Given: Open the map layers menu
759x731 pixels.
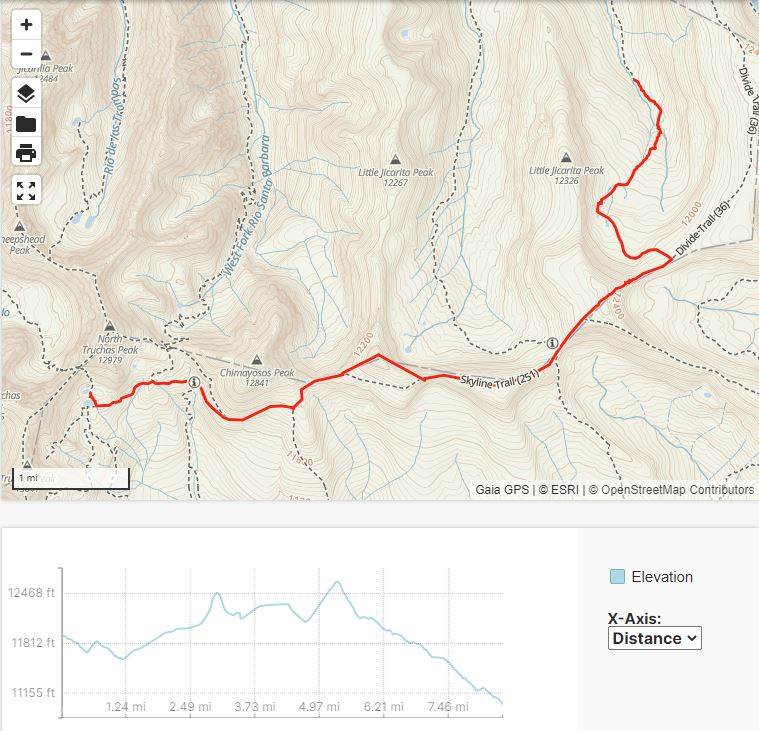Looking at the screenshot, I should (26, 95).
